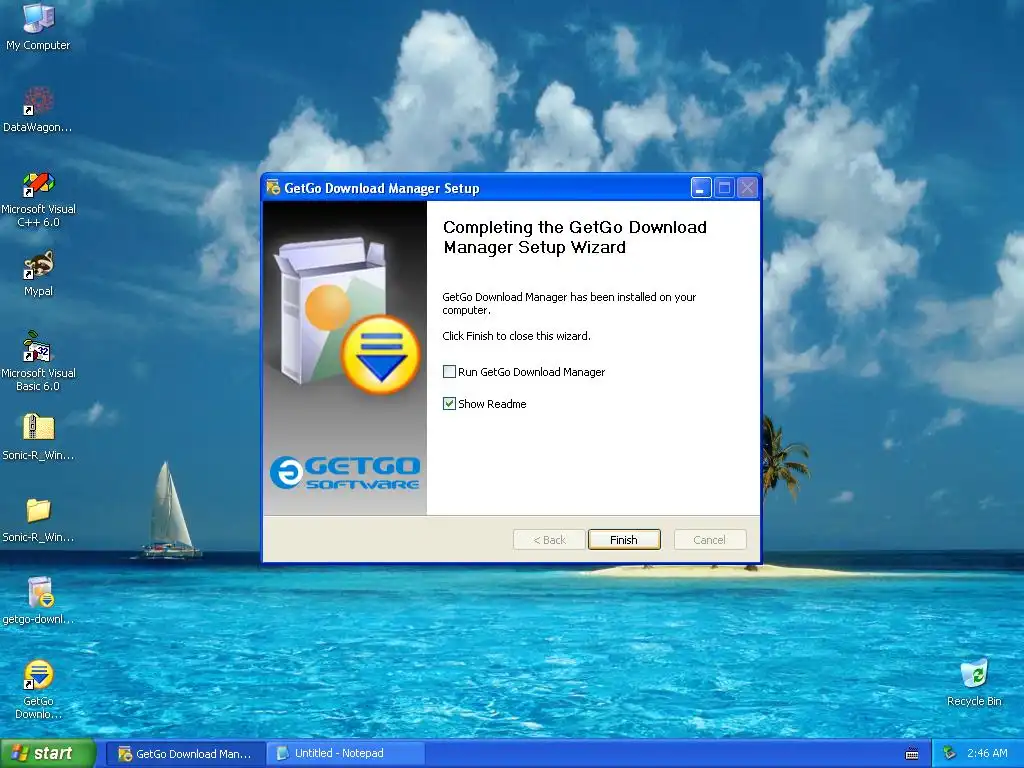Click the 'has been installed on your computer' text

[x=569, y=303]
